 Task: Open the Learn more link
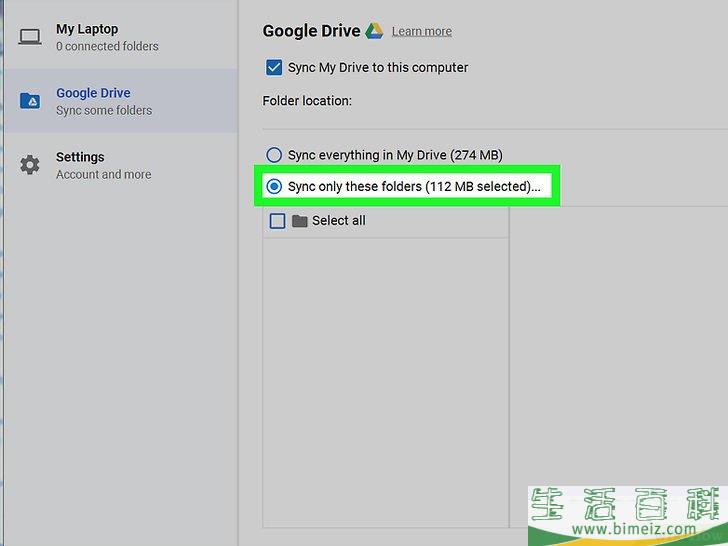tap(422, 31)
